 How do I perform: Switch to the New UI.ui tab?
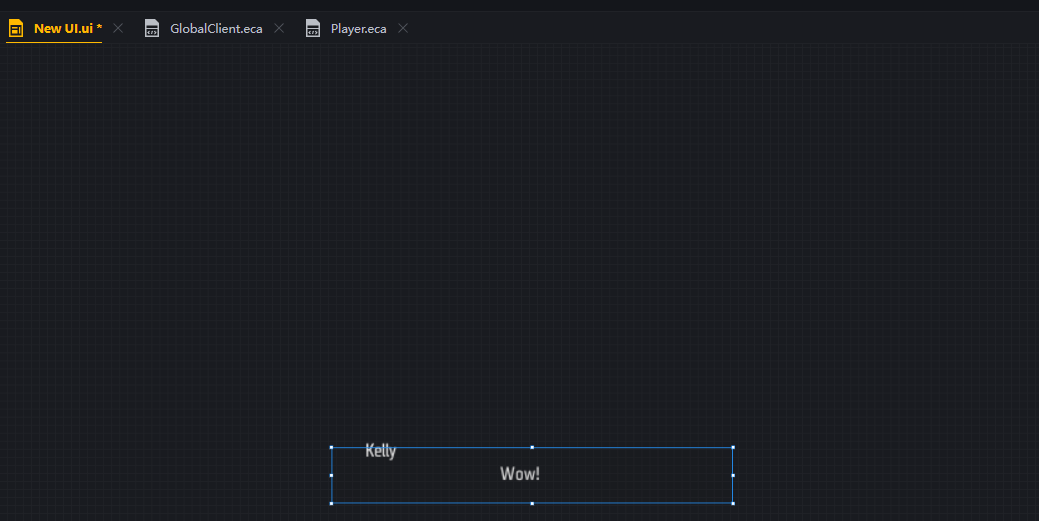(x=67, y=28)
